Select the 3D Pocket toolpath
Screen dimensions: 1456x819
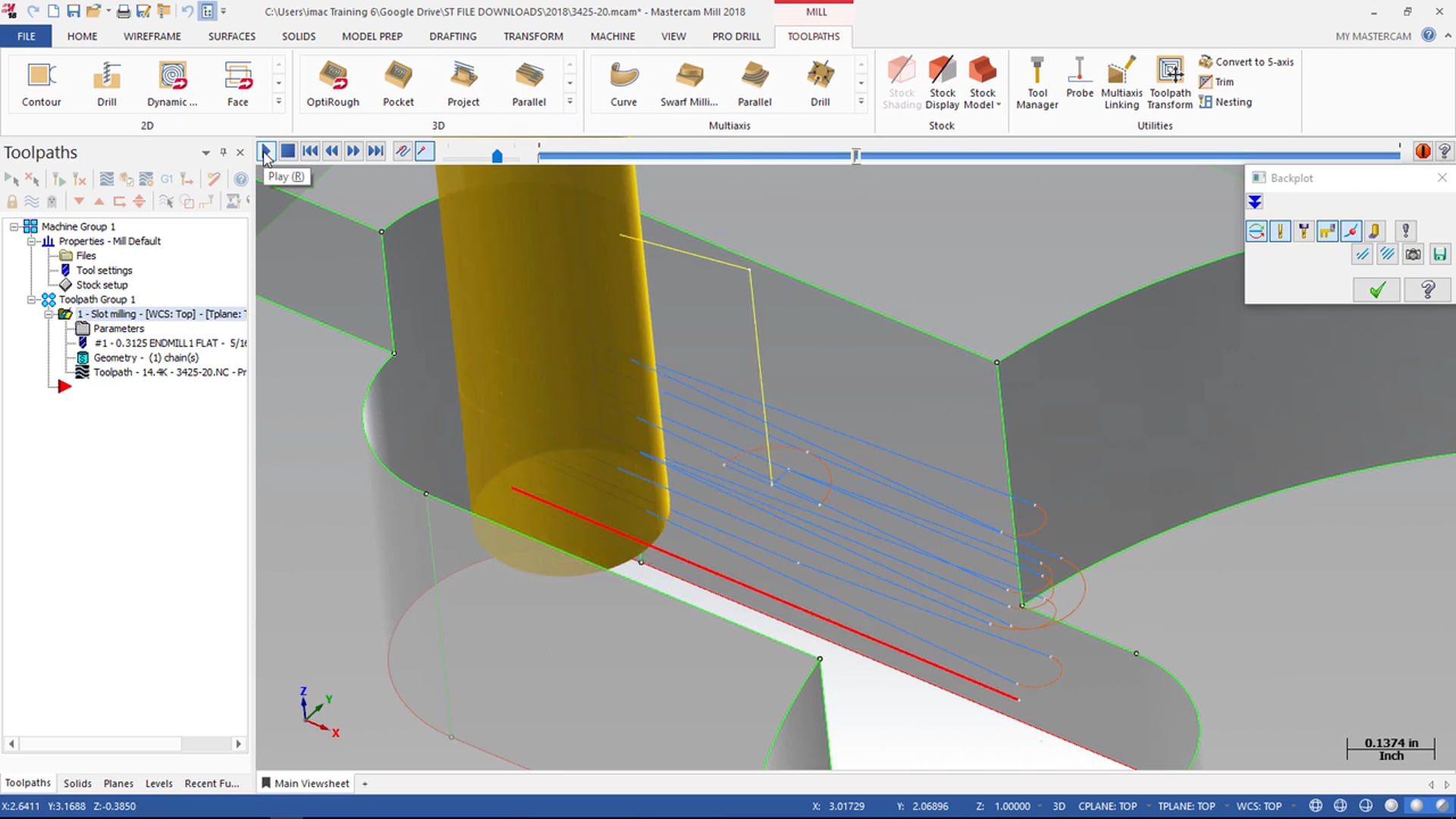(x=398, y=83)
